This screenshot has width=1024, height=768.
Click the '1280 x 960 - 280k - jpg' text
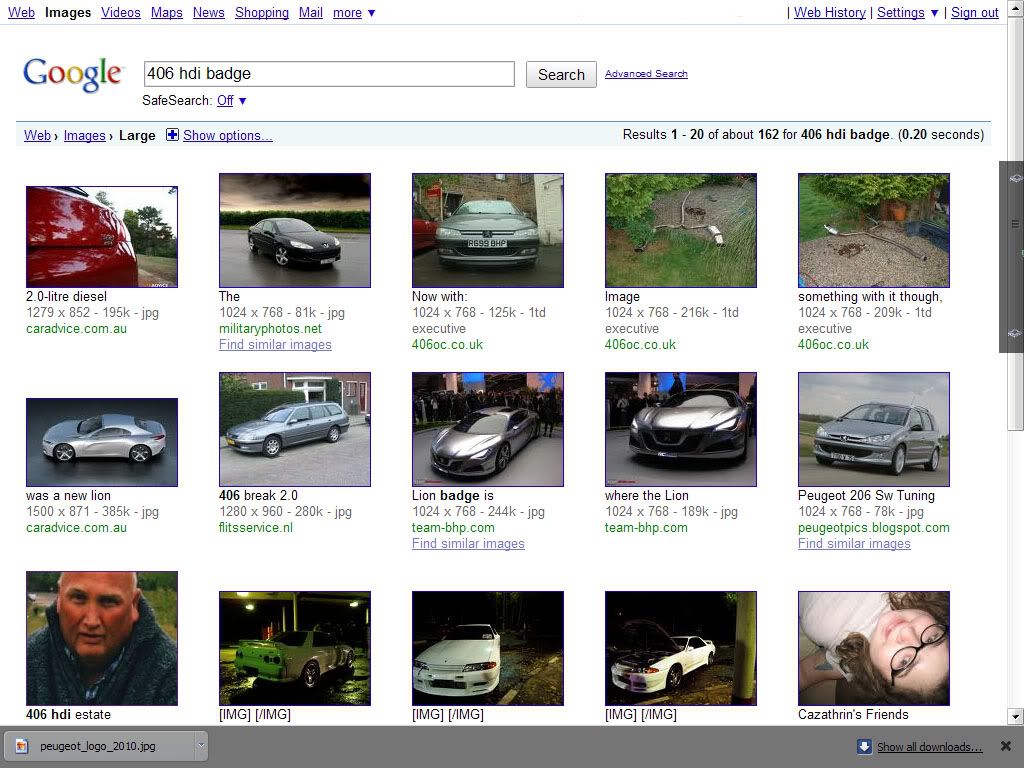pyautogui.click(x=285, y=511)
